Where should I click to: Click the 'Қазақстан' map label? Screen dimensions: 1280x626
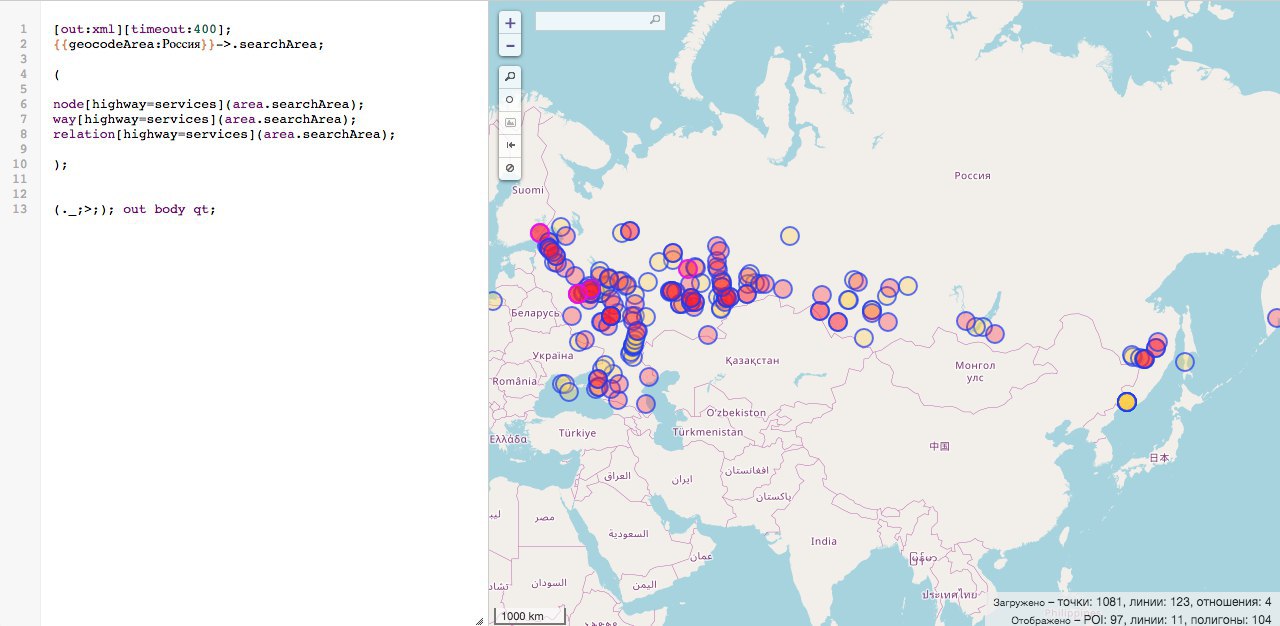752,360
